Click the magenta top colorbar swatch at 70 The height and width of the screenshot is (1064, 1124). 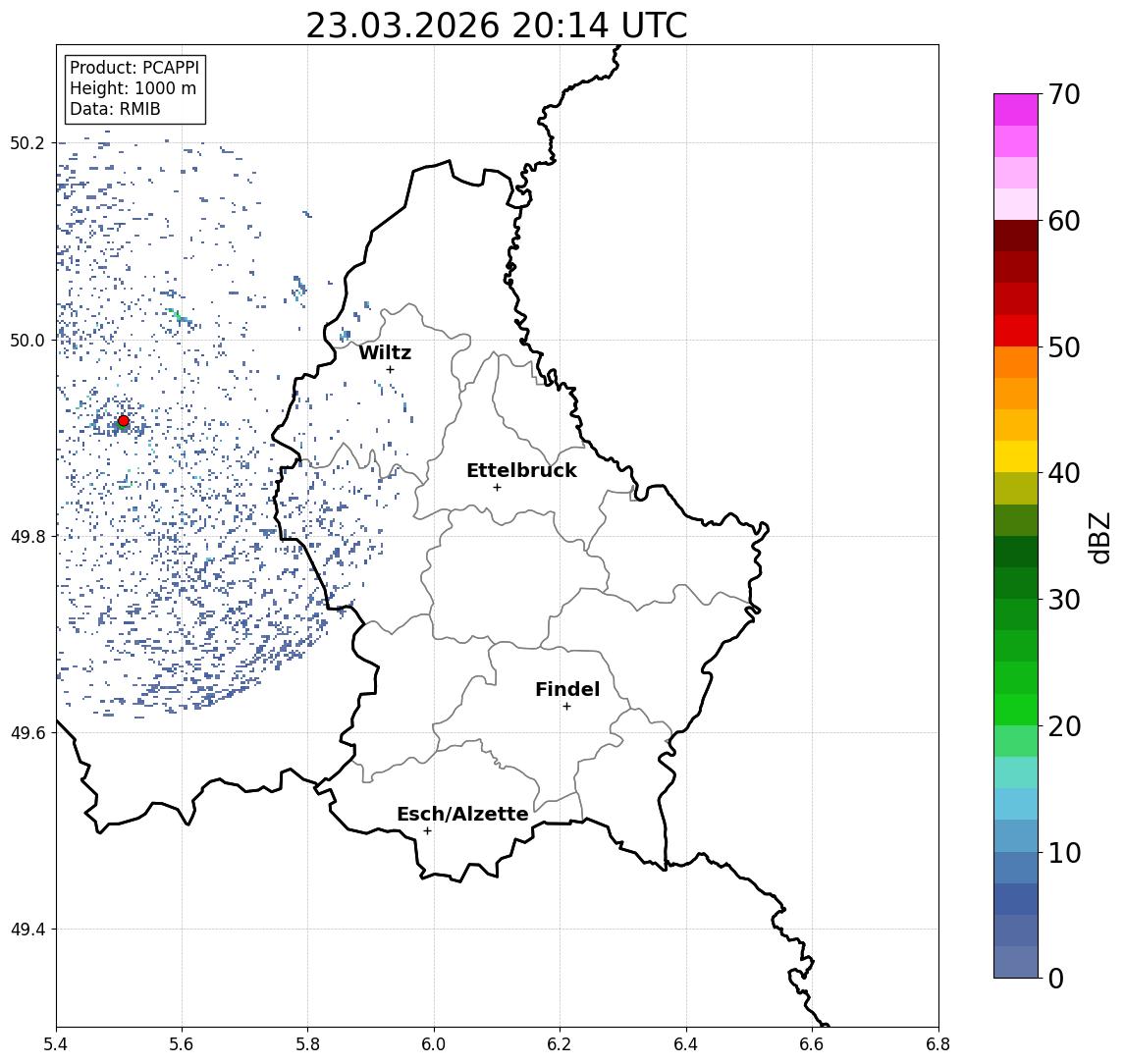(x=1016, y=110)
